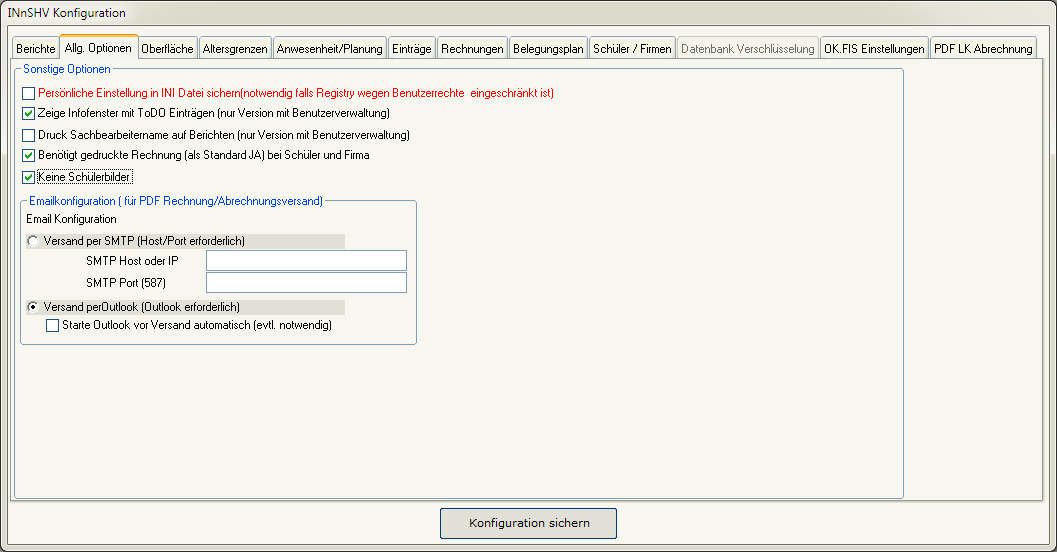Open the PDF LK Abrechnung tab

[x=983, y=49]
